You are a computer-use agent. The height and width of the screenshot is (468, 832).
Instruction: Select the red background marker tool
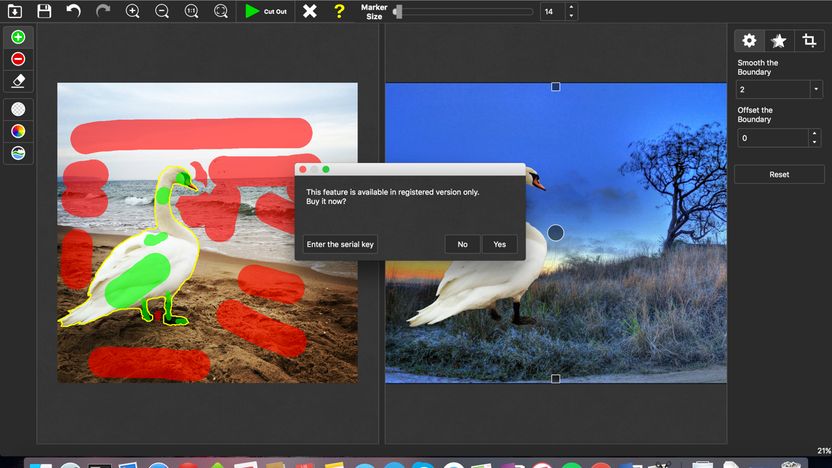(18, 59)
